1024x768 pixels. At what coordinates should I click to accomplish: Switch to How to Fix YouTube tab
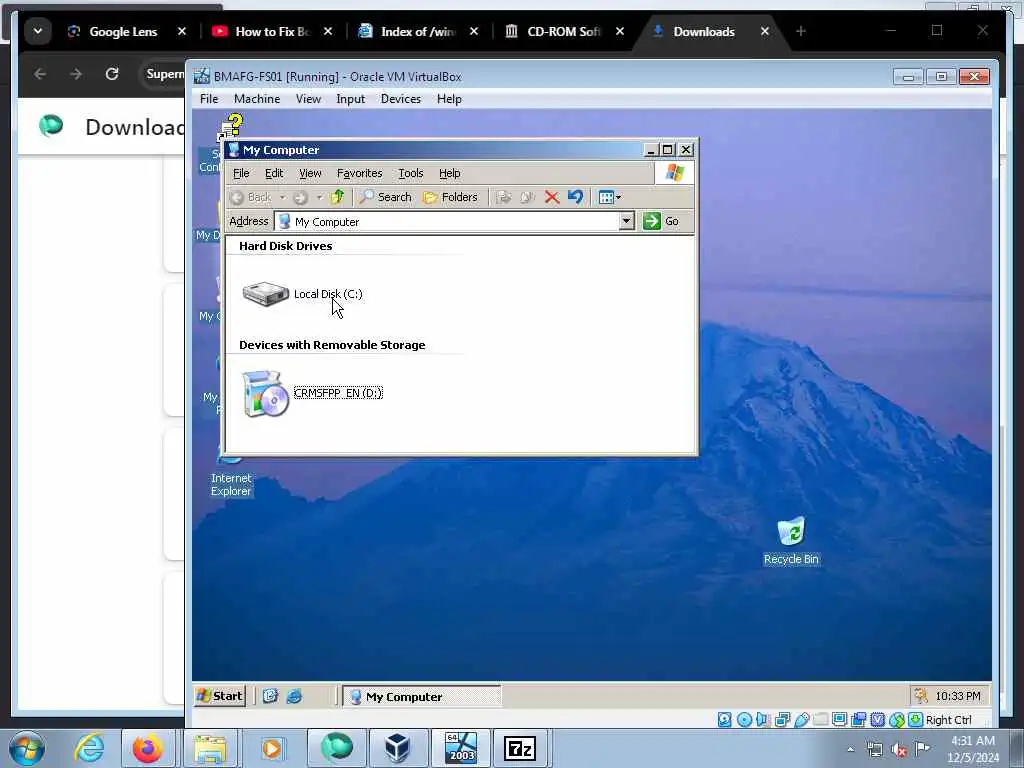tap(272, 31)
